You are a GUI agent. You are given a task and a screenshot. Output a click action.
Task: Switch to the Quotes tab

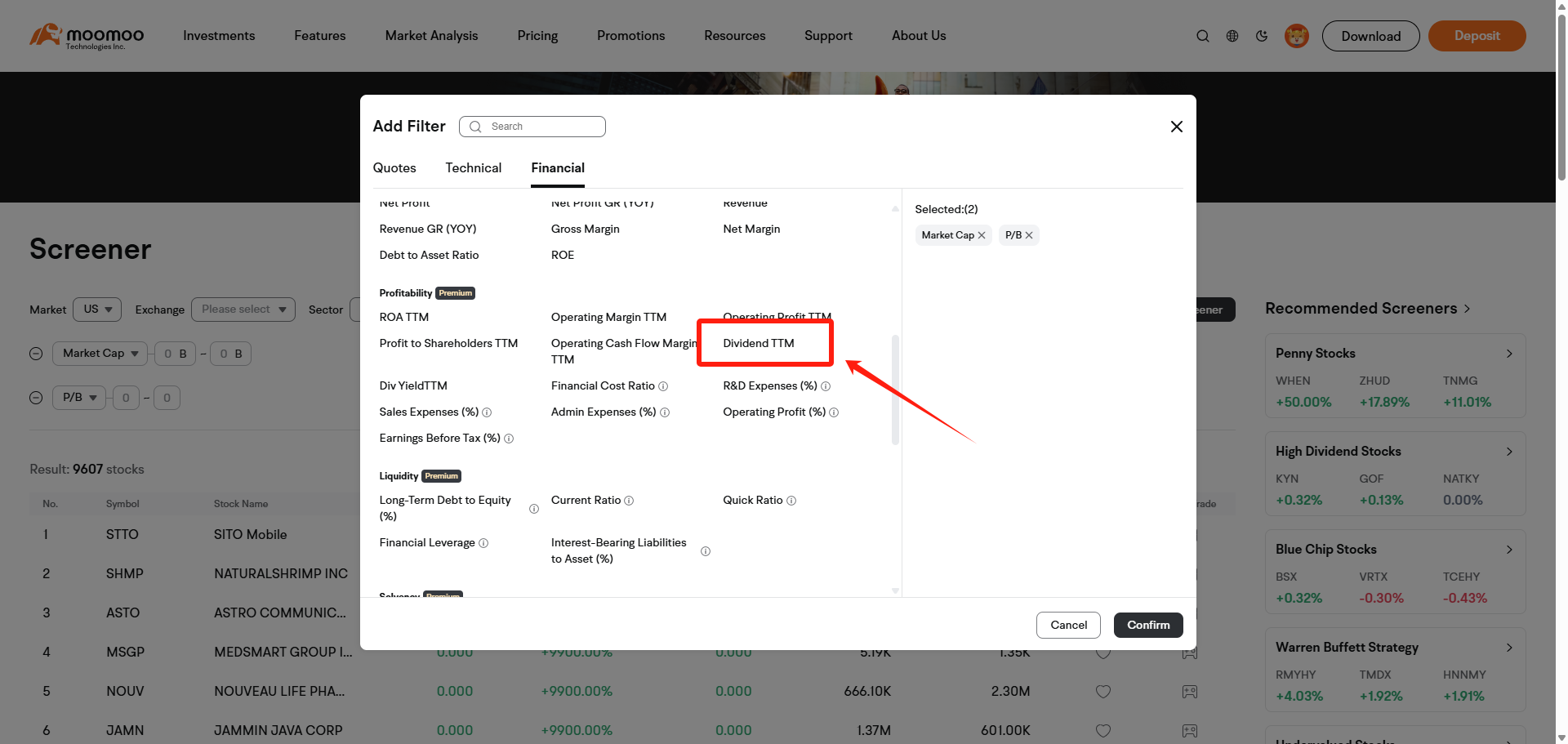tap(394, 168)
